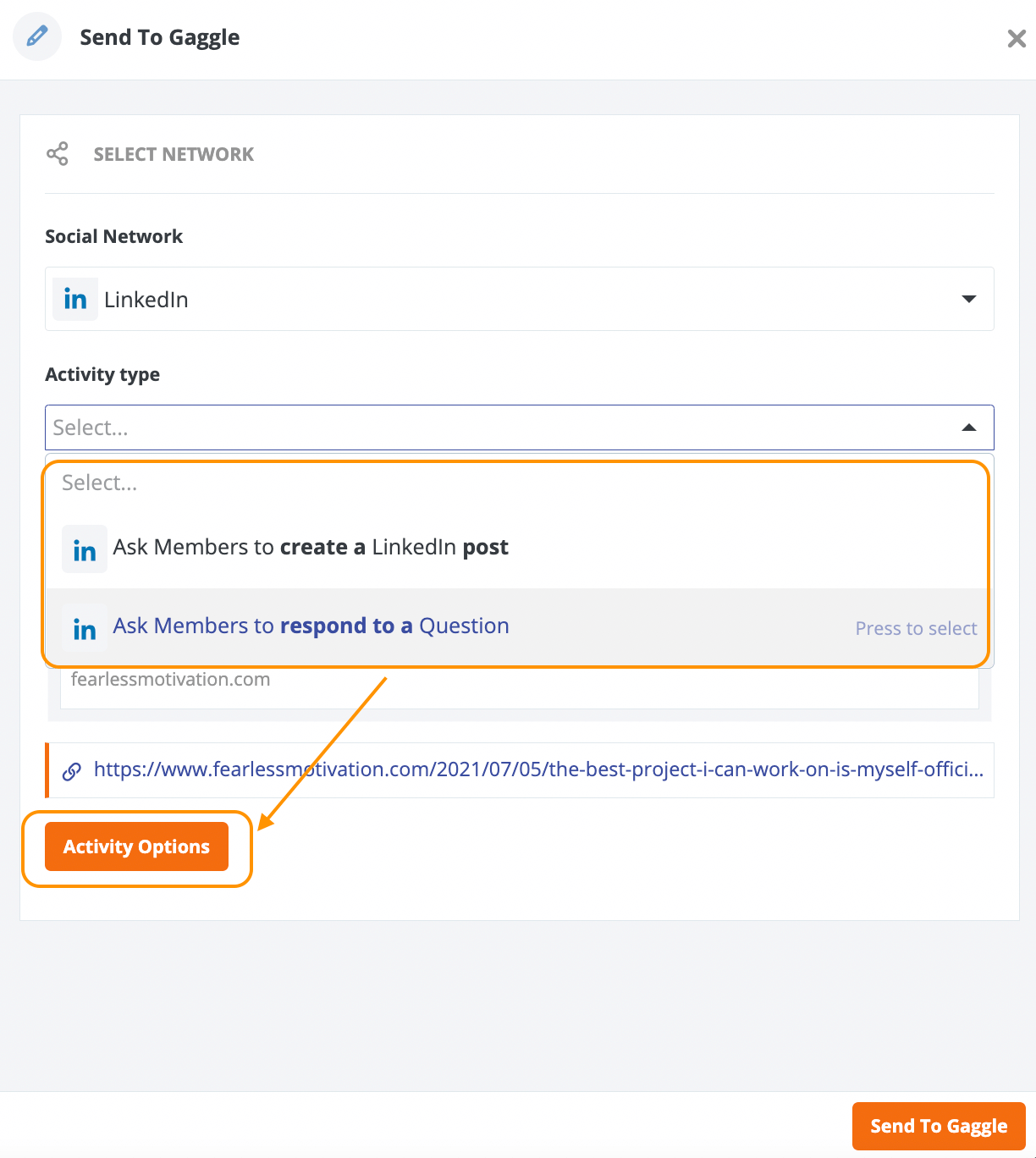Close the Send To Gaggle dialog

[1017, 38]
